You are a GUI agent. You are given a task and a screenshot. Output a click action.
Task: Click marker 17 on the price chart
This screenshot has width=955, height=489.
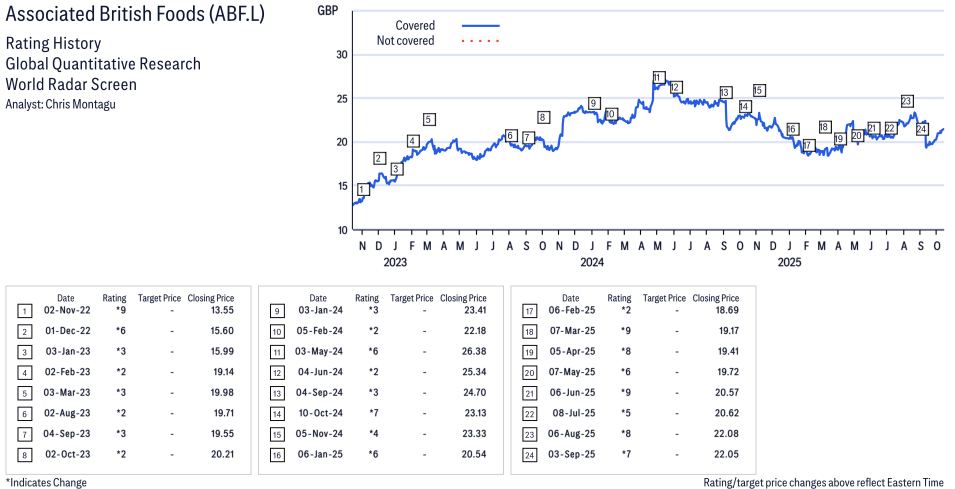coord(808,146)
